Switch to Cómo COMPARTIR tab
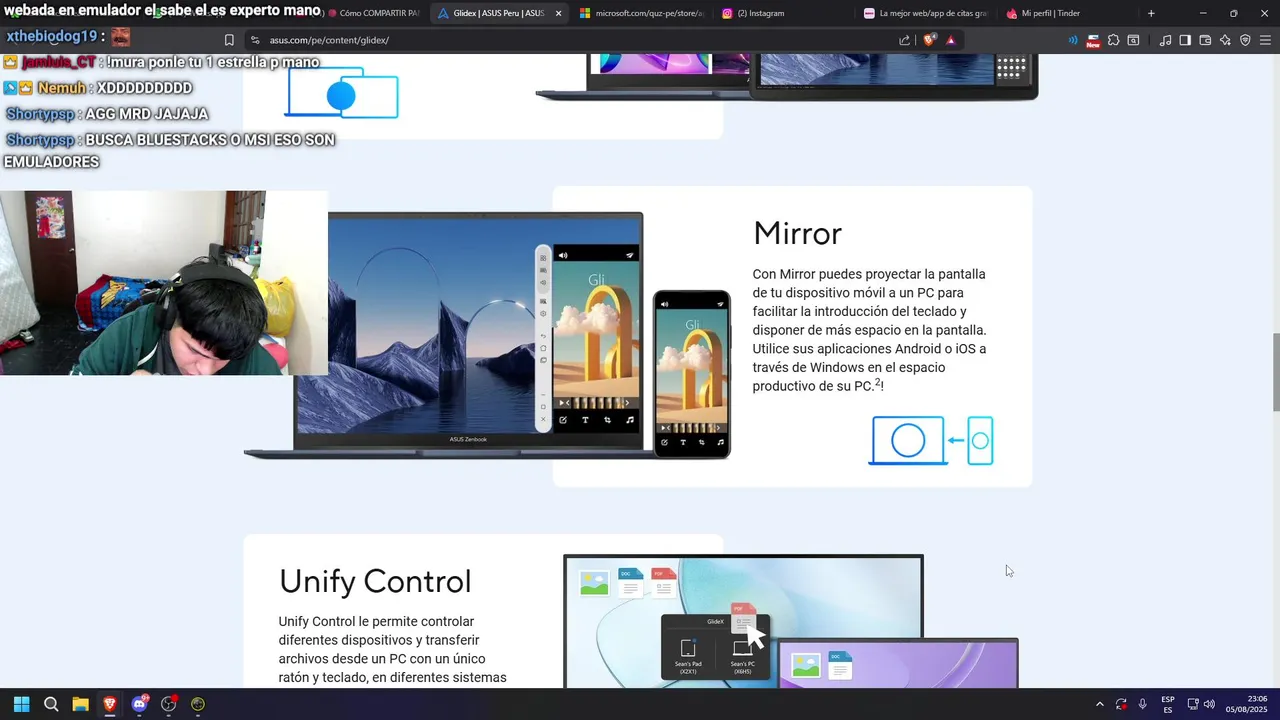 point(375,13)
